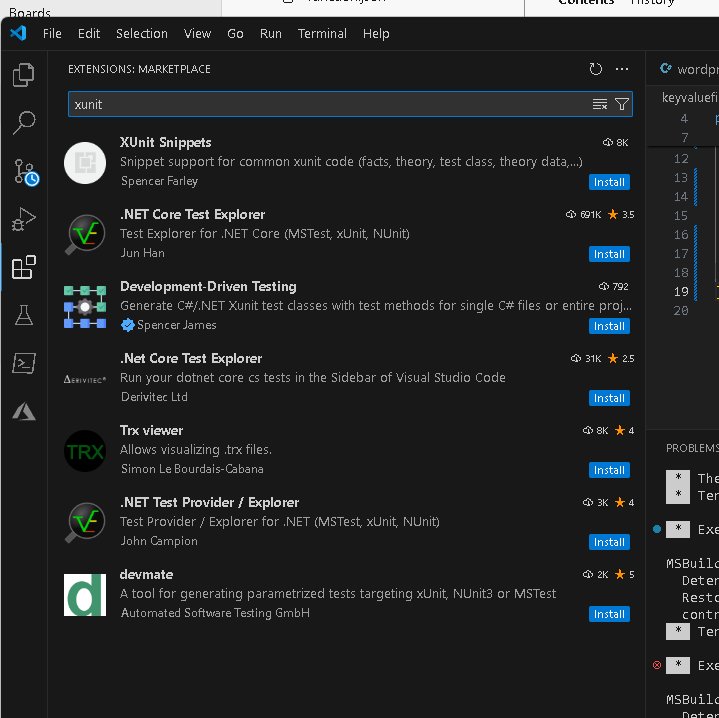
Task: Open the Go menu
Action: pos(235,33)
